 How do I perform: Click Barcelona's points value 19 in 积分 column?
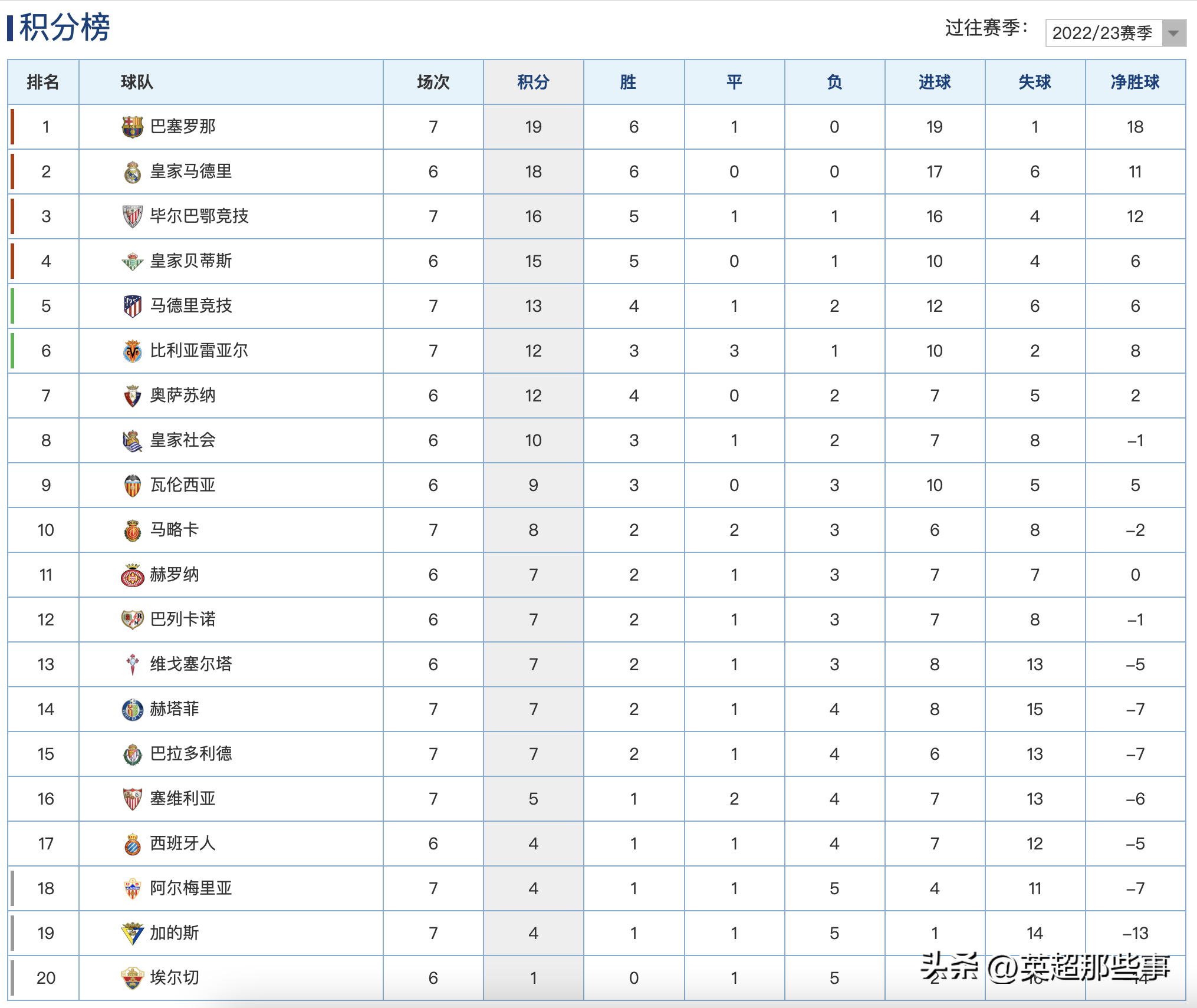point(534,127)
